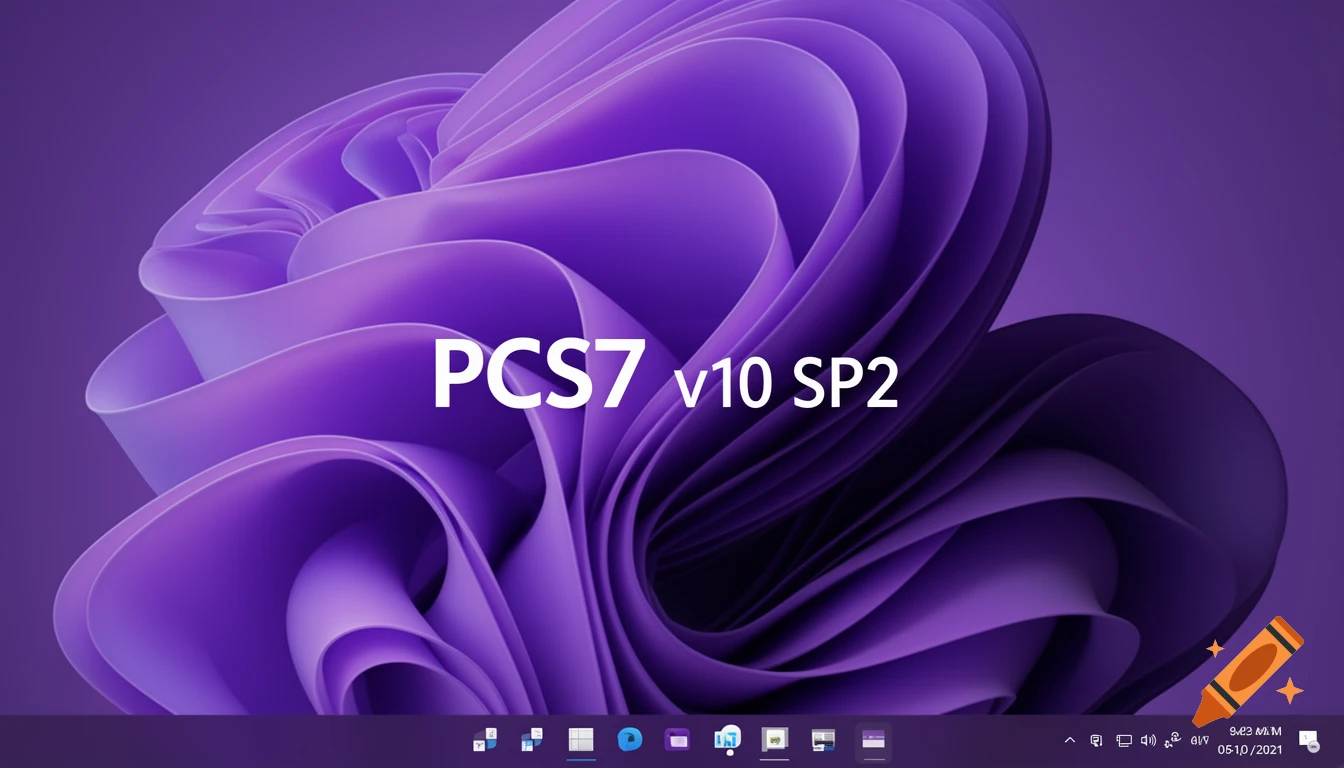Image resolution: width=1344 pixels, height=768 pixels.
Task: Open the gray framed picture taskbar app
Action: tap(775, 740)
